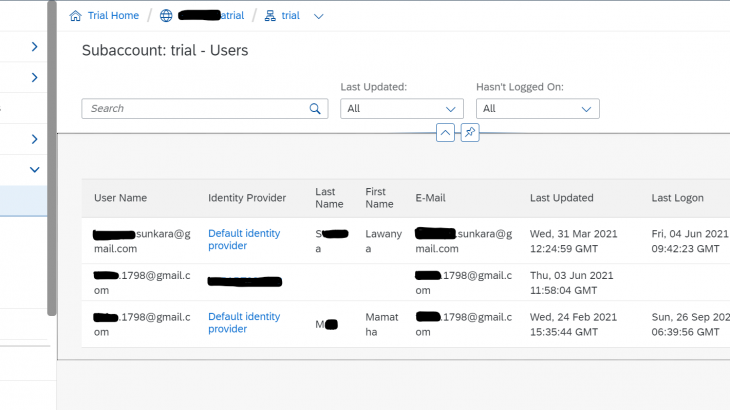Click 'Thu, 03 Jun 2021 11:58:04 GMT' cell

[572, 282]
